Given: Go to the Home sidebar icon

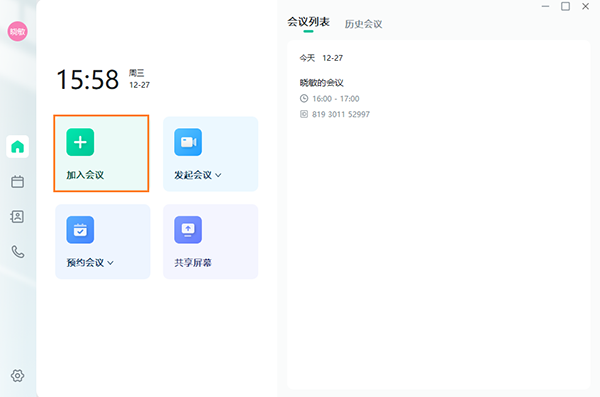Looking at the screenshot, I should click(18, 146).
